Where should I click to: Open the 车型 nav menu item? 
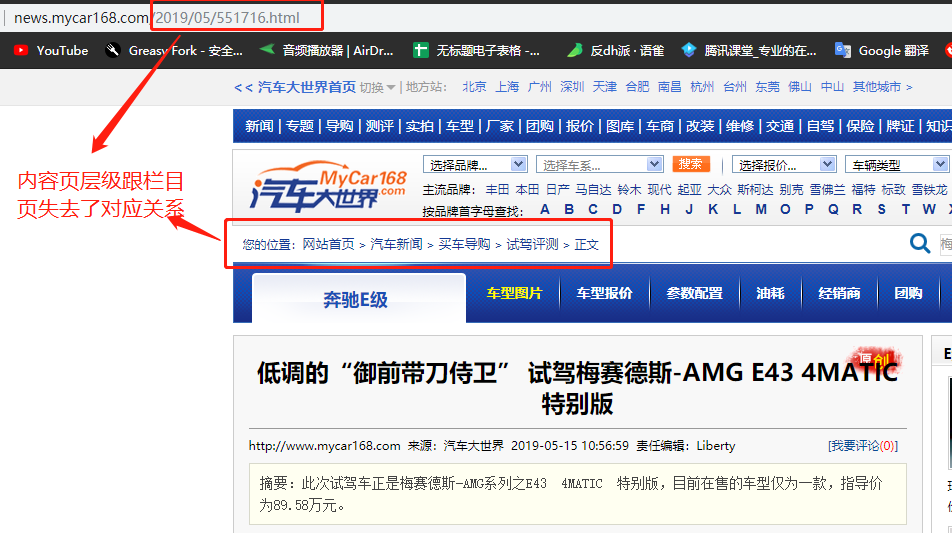pos(460,126)
